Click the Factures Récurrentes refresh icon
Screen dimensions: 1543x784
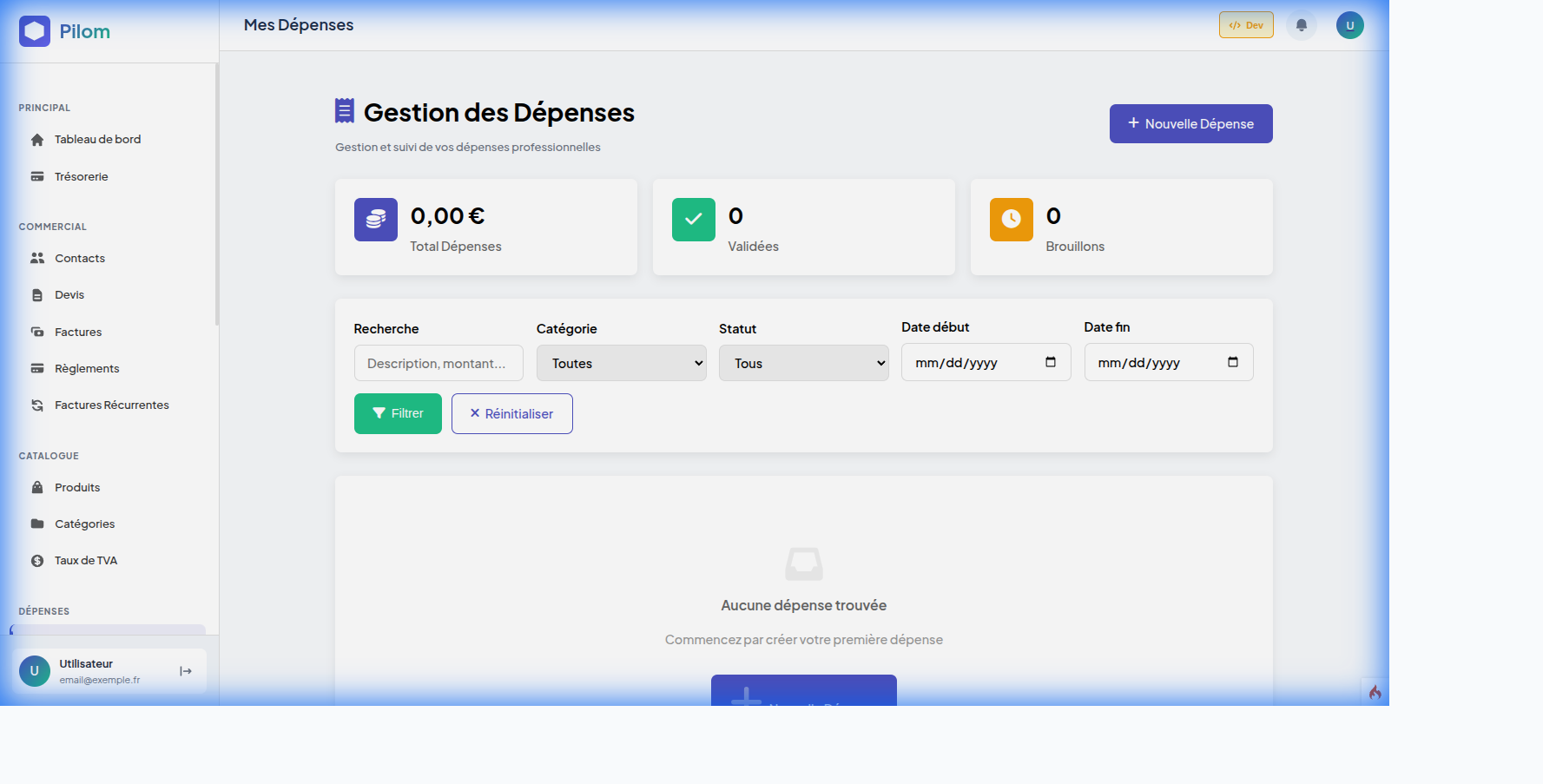click(36, 405)
